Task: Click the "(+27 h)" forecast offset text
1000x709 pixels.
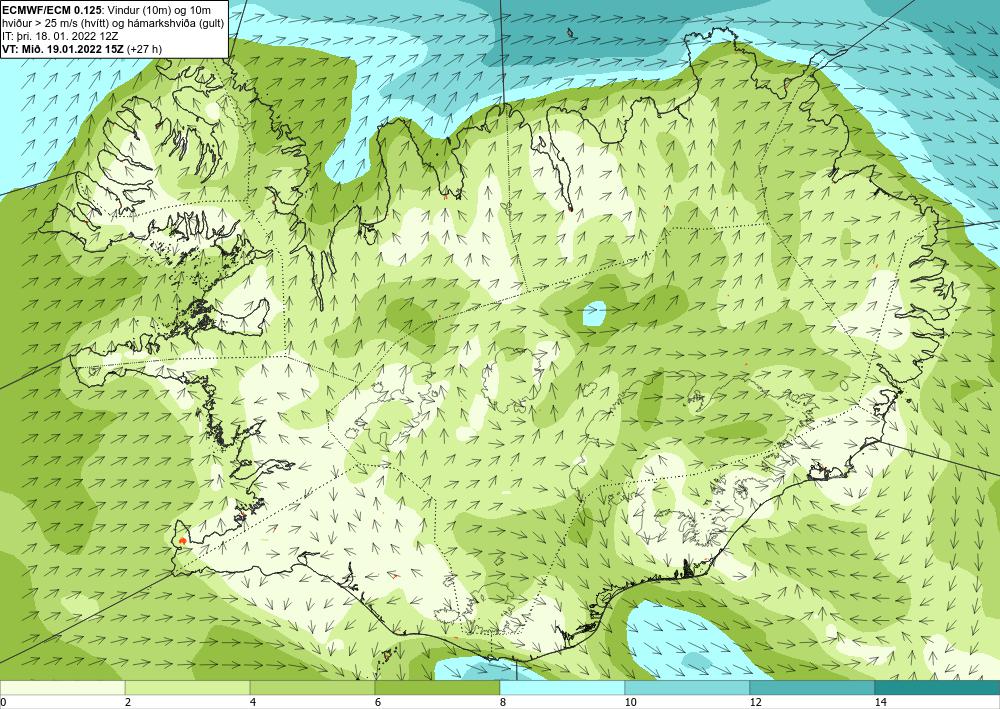Action: pyautogui.click(x=145, y=48)
